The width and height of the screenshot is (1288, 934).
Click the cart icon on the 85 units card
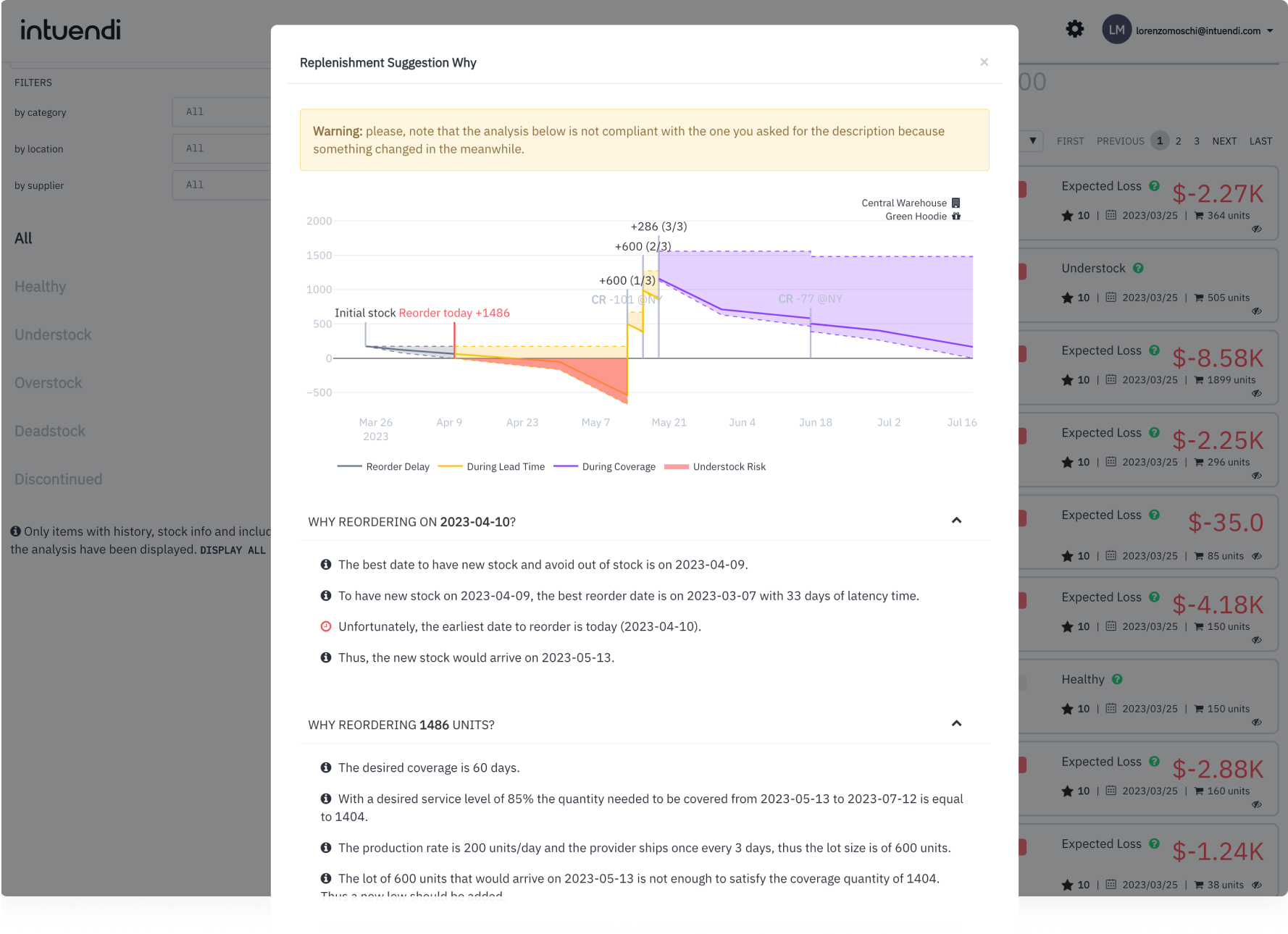(1199, 556)
